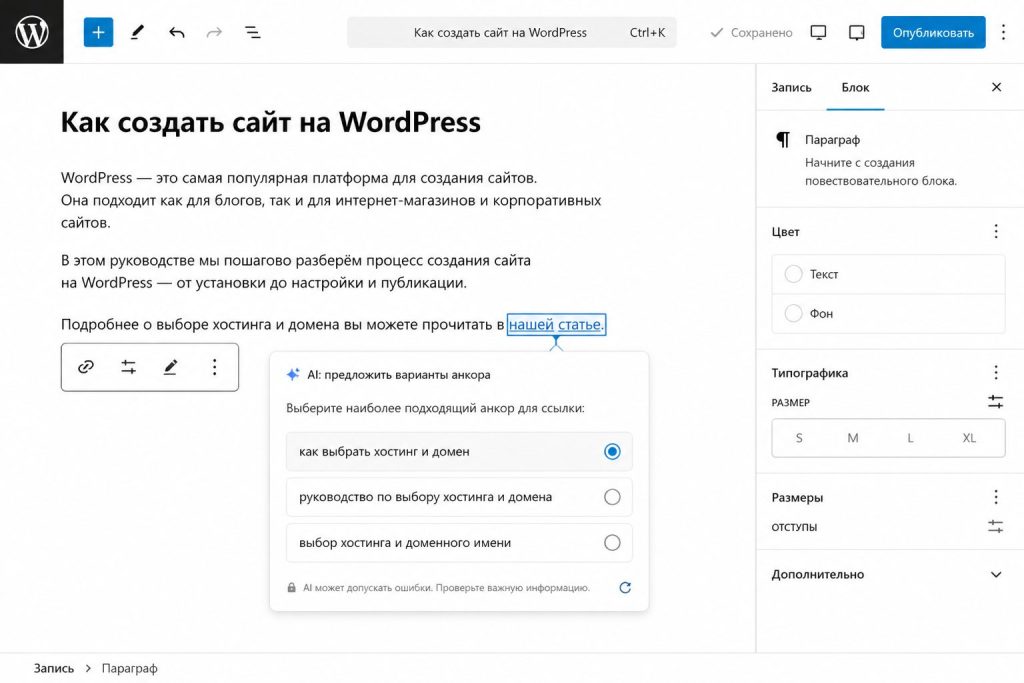Select the pencil edit tool in top toolbar
The width and height of the screenshot is (1024, 683).
pos(137,32)
